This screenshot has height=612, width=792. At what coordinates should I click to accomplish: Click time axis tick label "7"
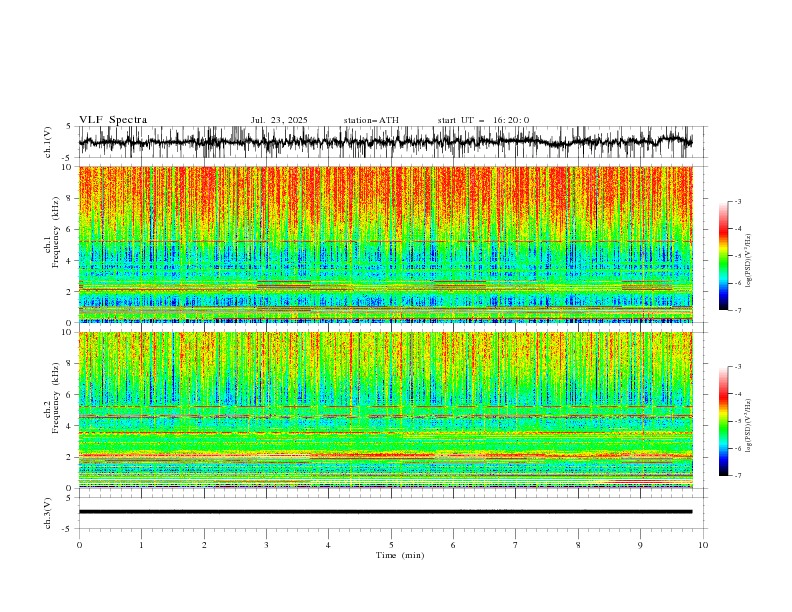516,545
